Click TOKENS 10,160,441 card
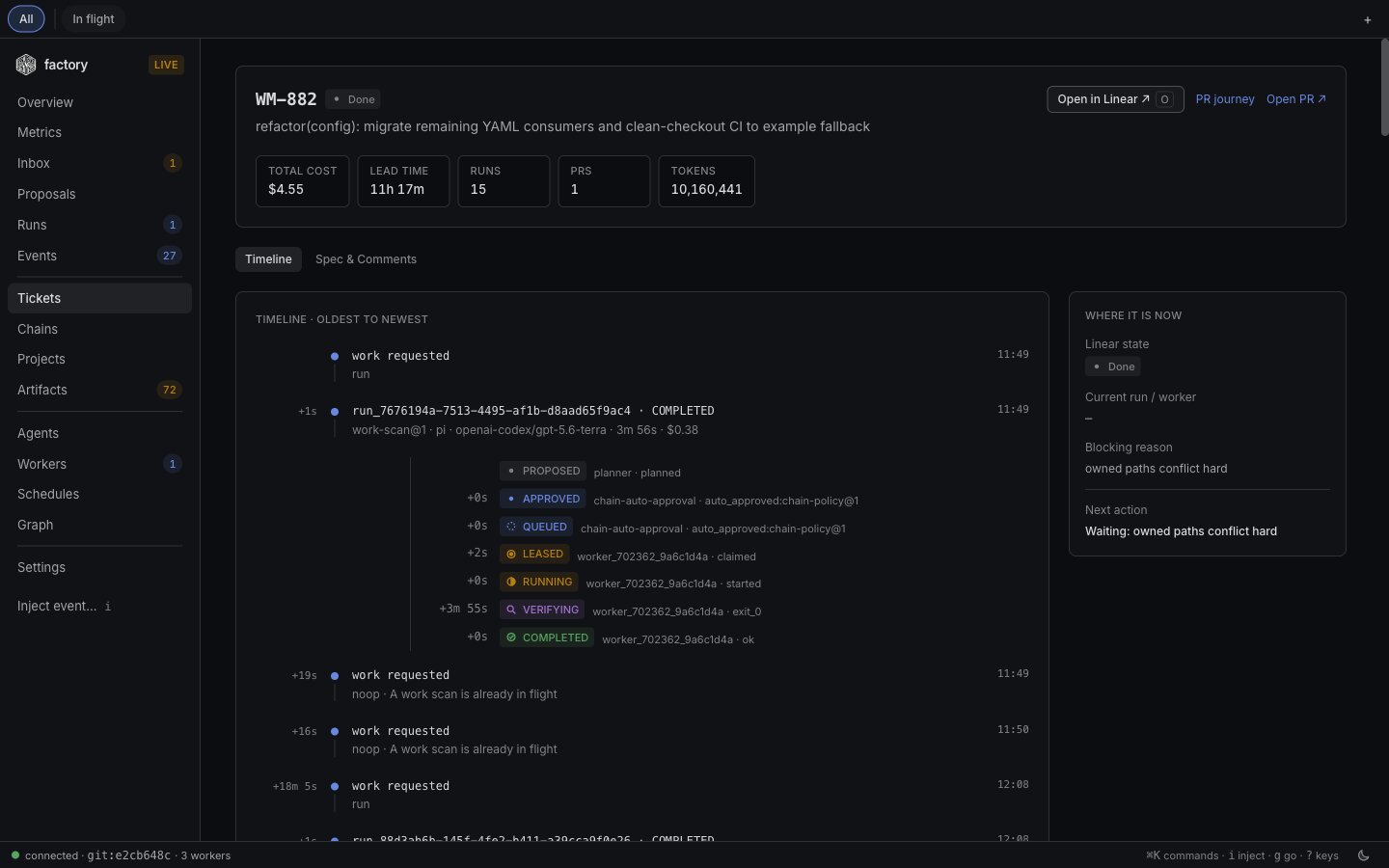The image size is (1389, 868). click(x=706, y=181)
